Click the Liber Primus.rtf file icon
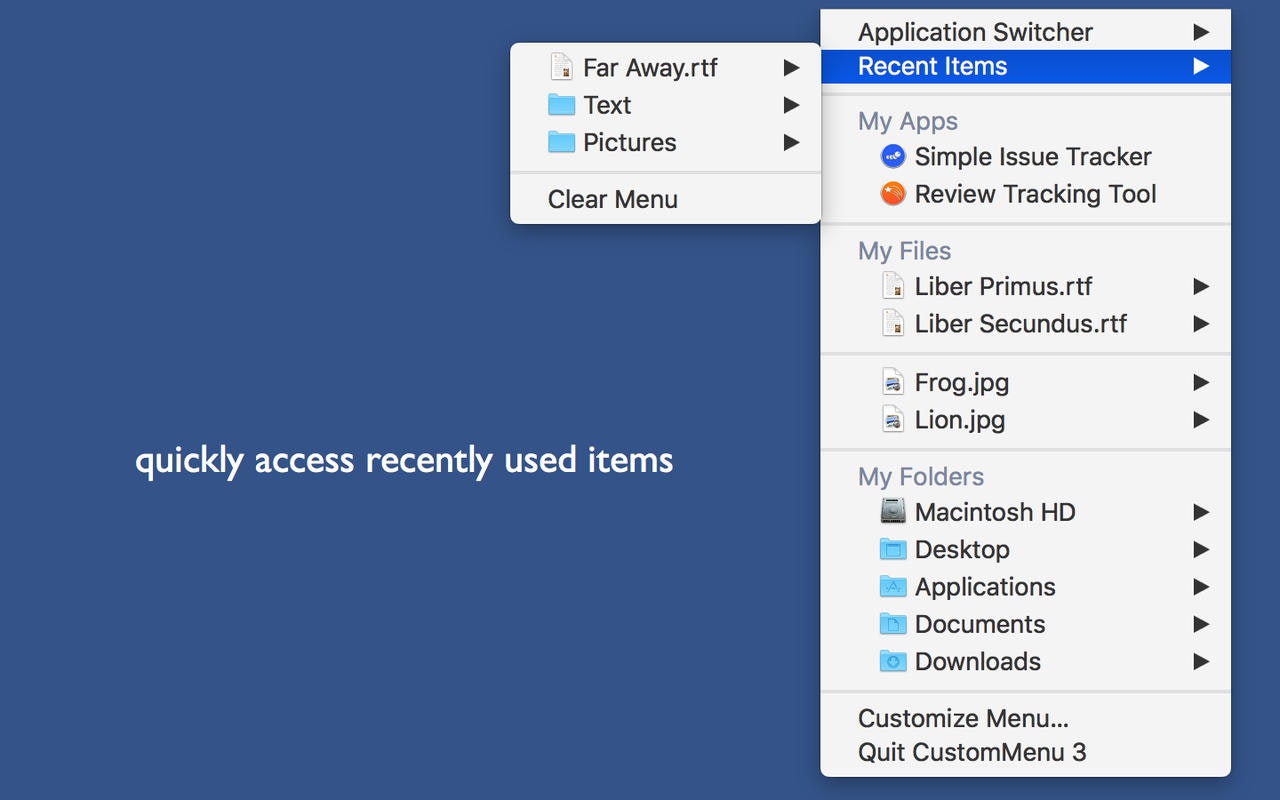Viewport: 1280px width, 800px height. [893, 286]
